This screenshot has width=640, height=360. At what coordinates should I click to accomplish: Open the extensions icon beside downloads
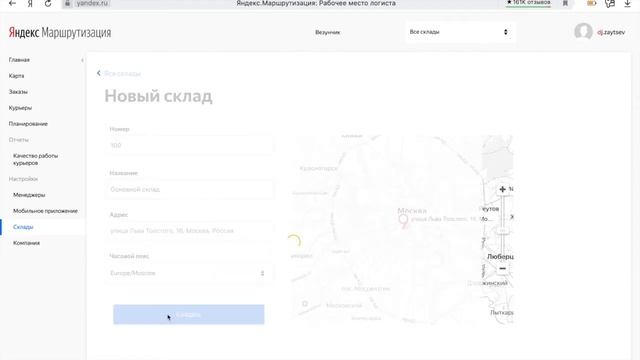click(610, 4)
